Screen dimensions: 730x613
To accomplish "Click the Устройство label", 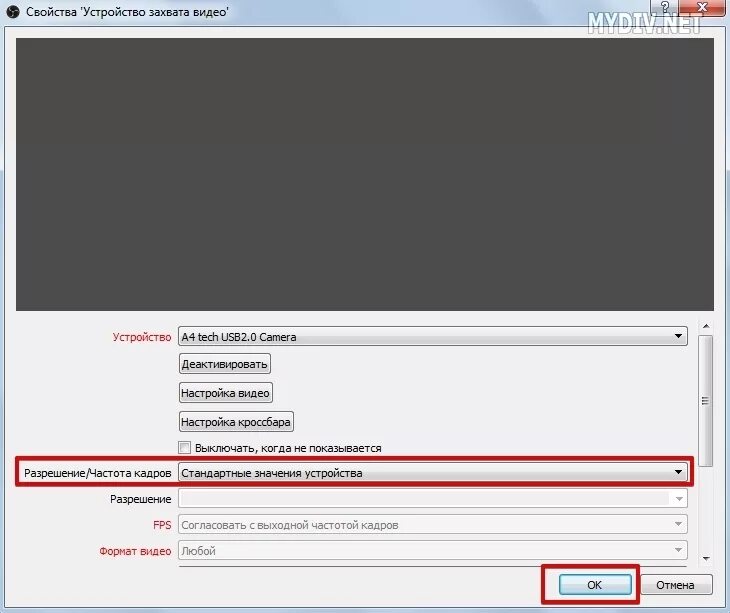I will [142, 337].
